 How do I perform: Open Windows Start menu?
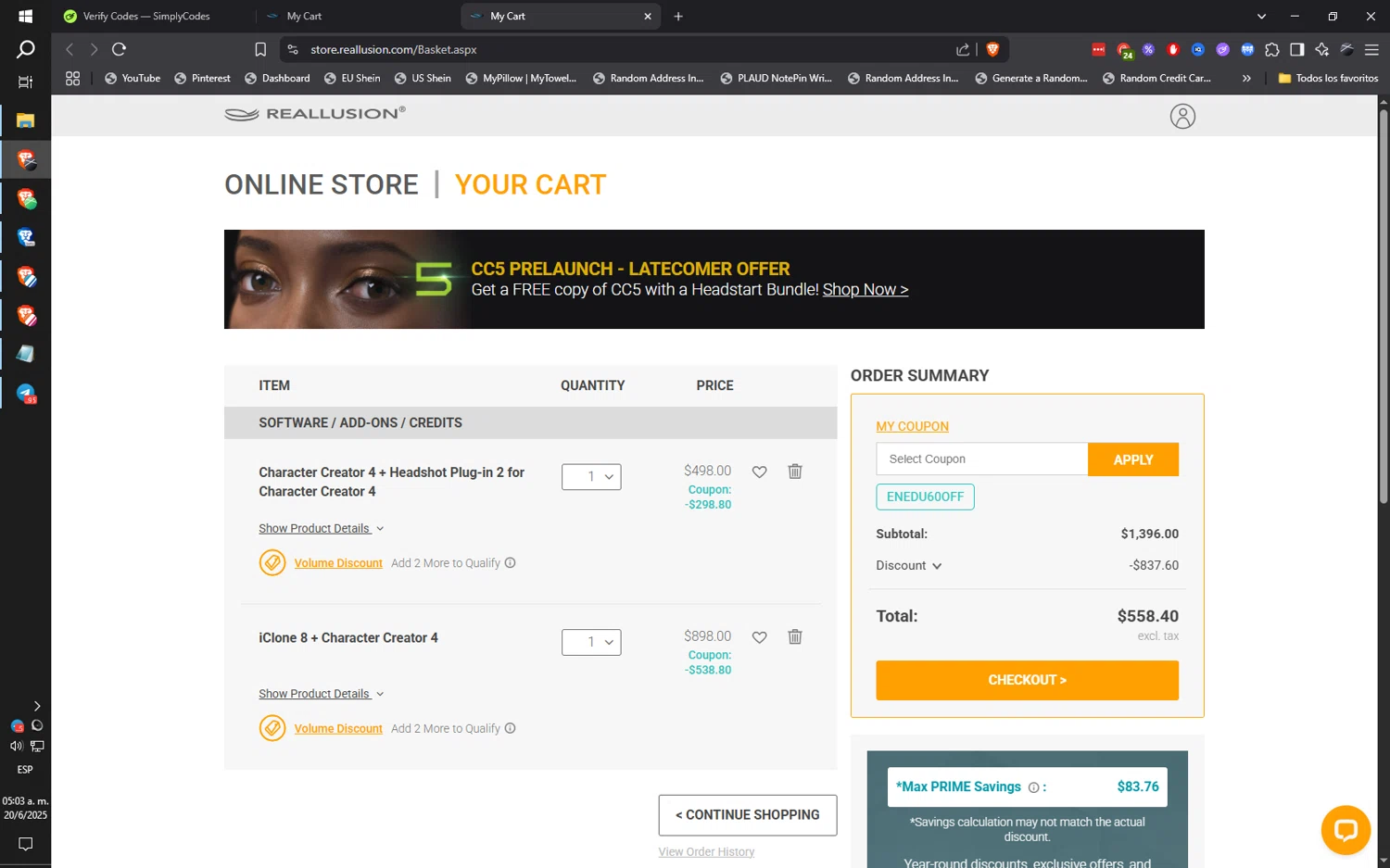pos(25,16)
